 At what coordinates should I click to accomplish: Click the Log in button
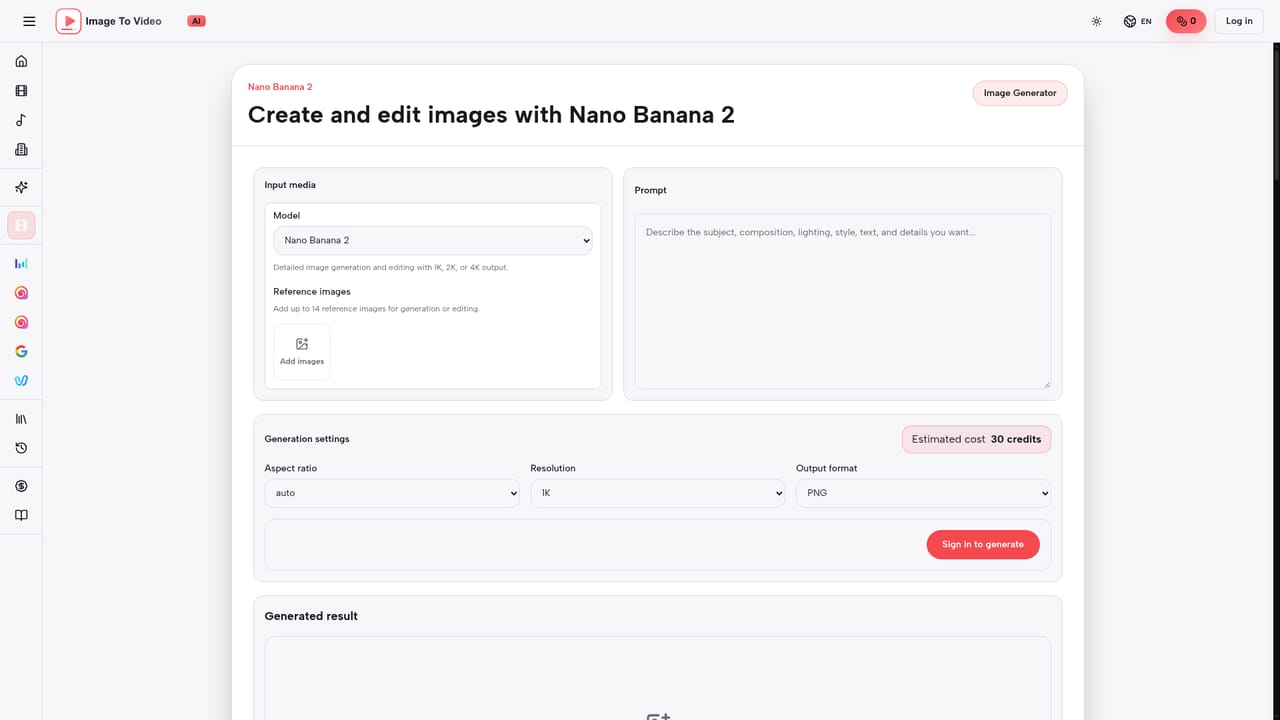[1239, 21]
